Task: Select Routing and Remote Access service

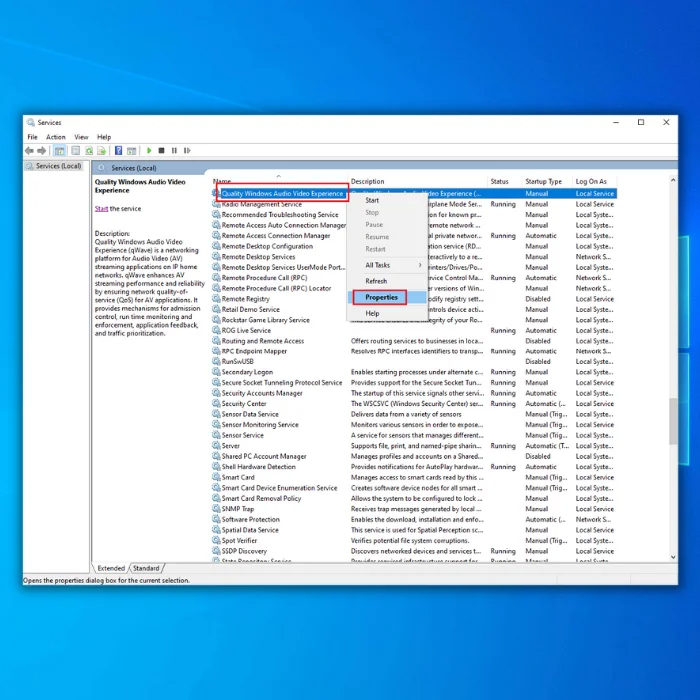Action: click(x=414, y=341)
